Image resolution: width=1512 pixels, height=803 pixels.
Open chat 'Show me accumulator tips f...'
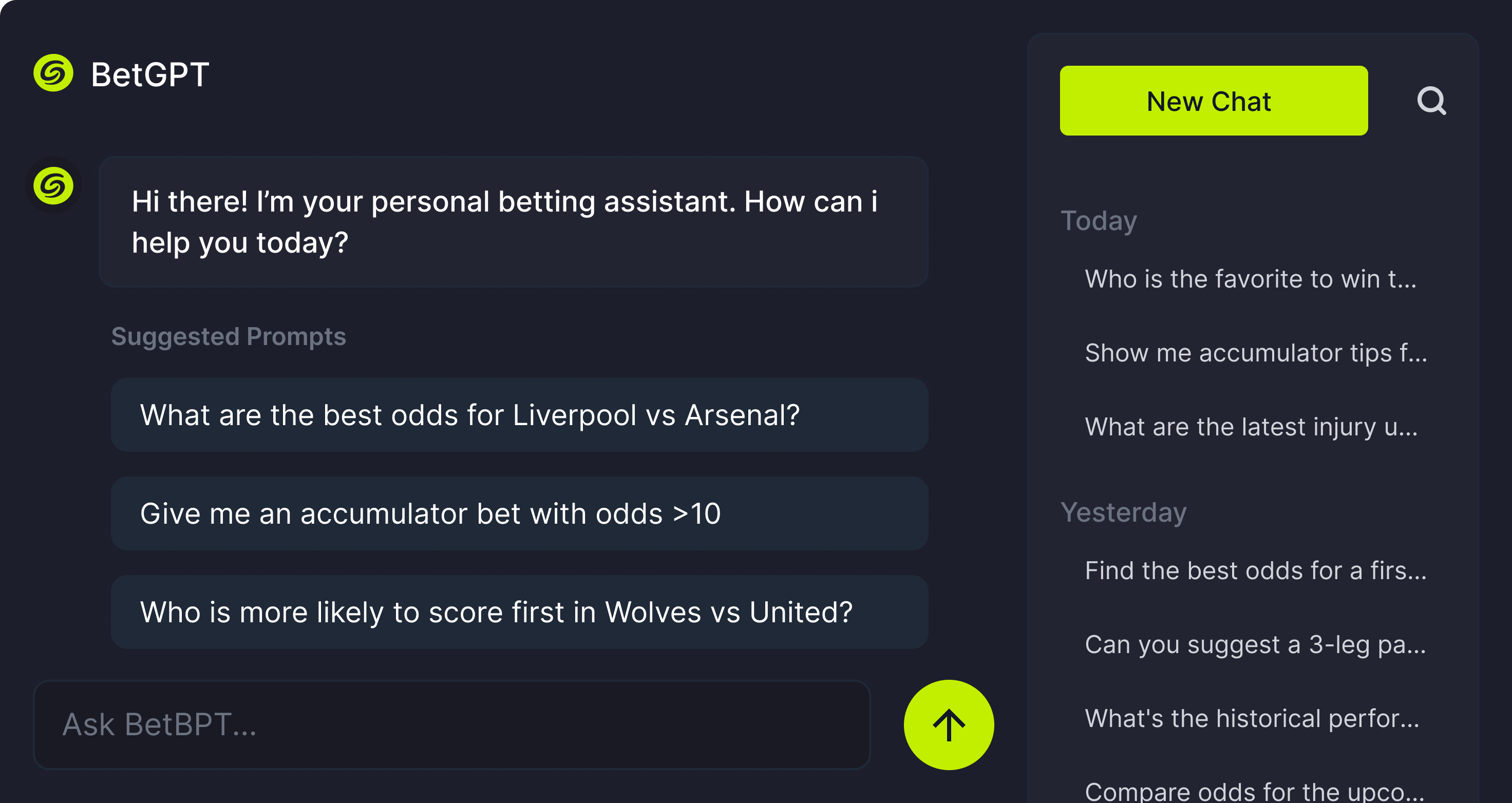pyautogui.click(x=1256, y=353)
